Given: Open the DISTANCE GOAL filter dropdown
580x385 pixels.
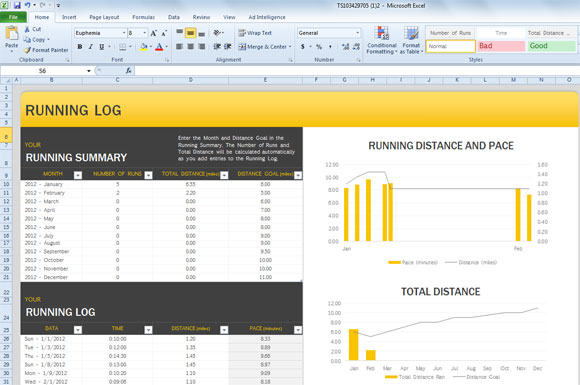Looking at the screenshot, I should tap(298, 175).
